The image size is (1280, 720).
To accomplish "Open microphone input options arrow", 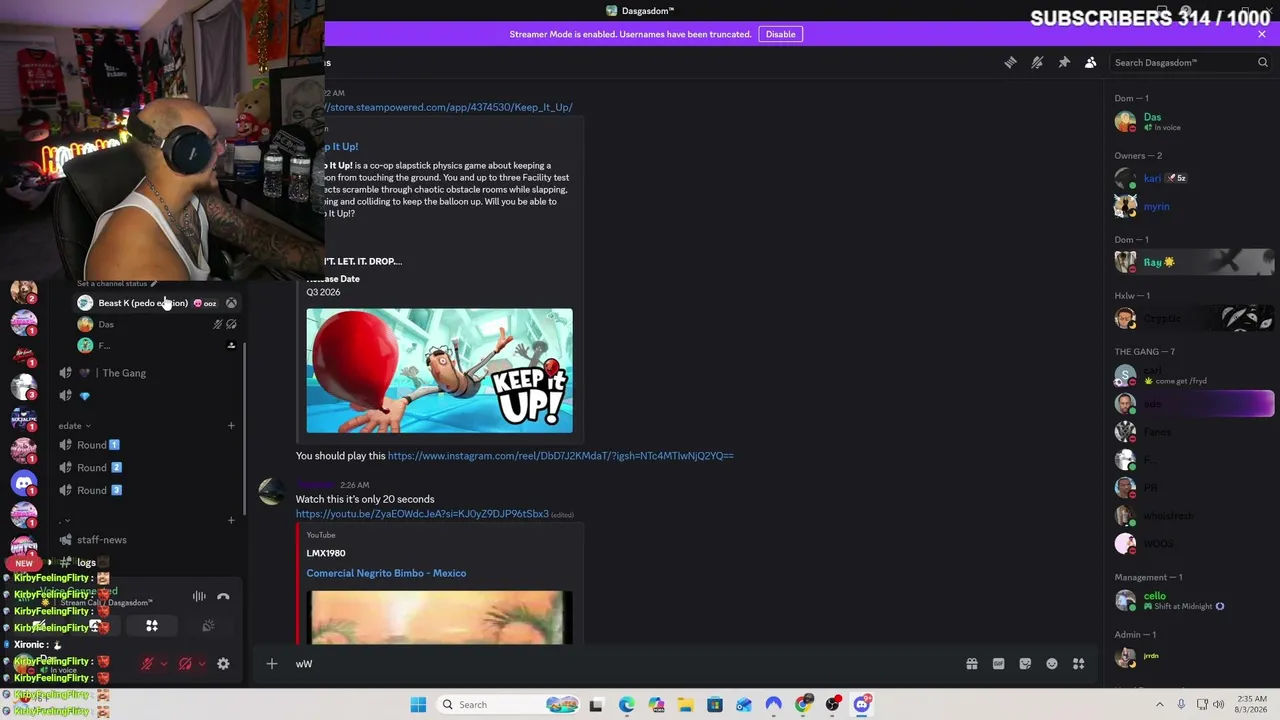I will (x=163, y=663).
